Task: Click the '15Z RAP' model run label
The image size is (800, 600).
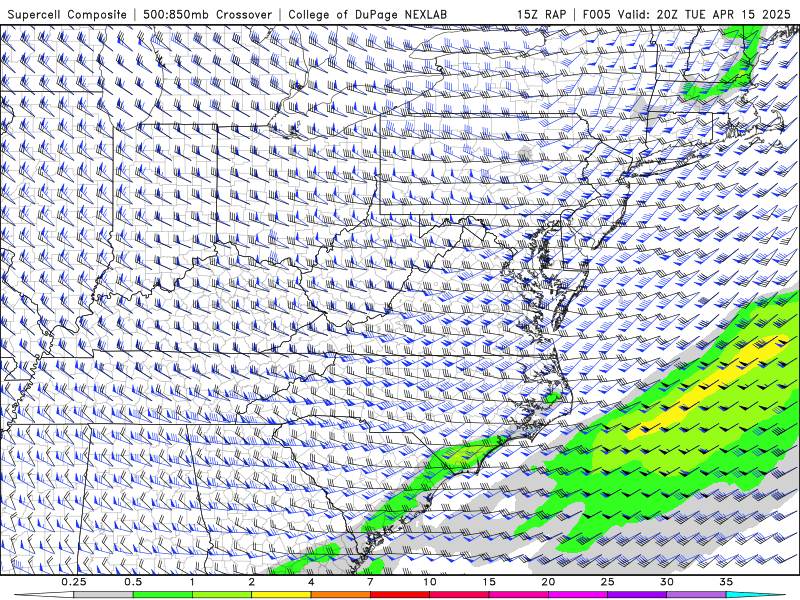Action: [x=541, y=14]
